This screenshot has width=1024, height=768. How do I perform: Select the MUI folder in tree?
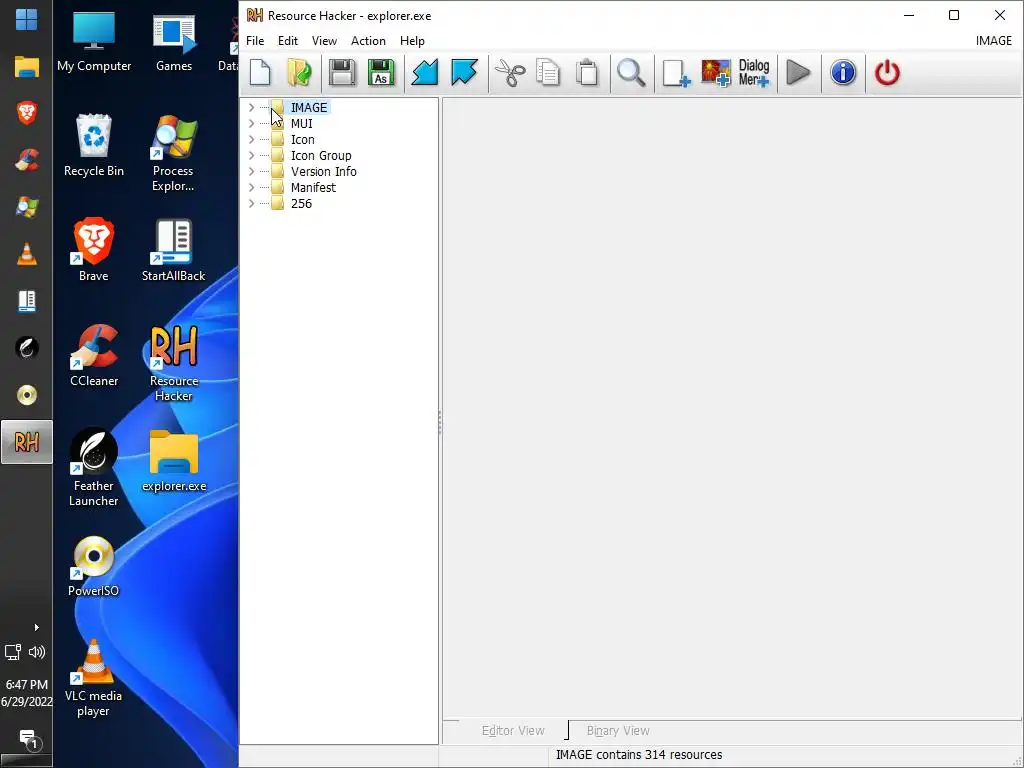tap(302, 123)
